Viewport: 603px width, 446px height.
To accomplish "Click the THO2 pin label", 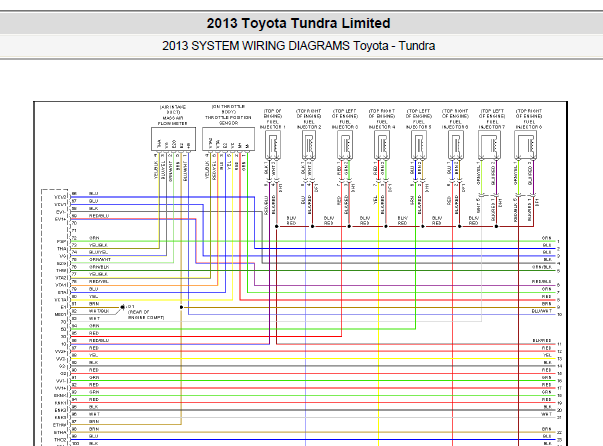I will click(x=60, y=439).
